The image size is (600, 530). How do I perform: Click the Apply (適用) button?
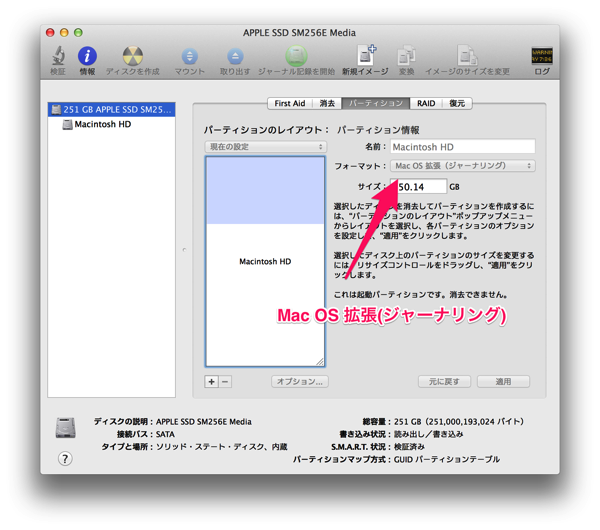(503, 382)
